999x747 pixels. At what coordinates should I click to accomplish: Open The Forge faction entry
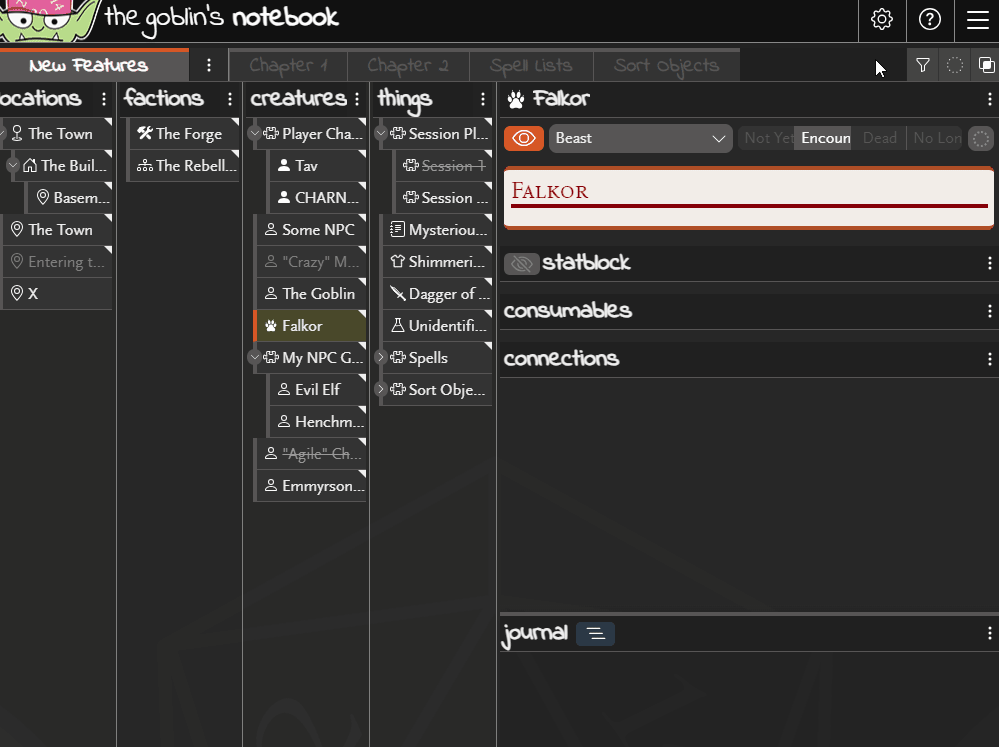pos(188,134)
